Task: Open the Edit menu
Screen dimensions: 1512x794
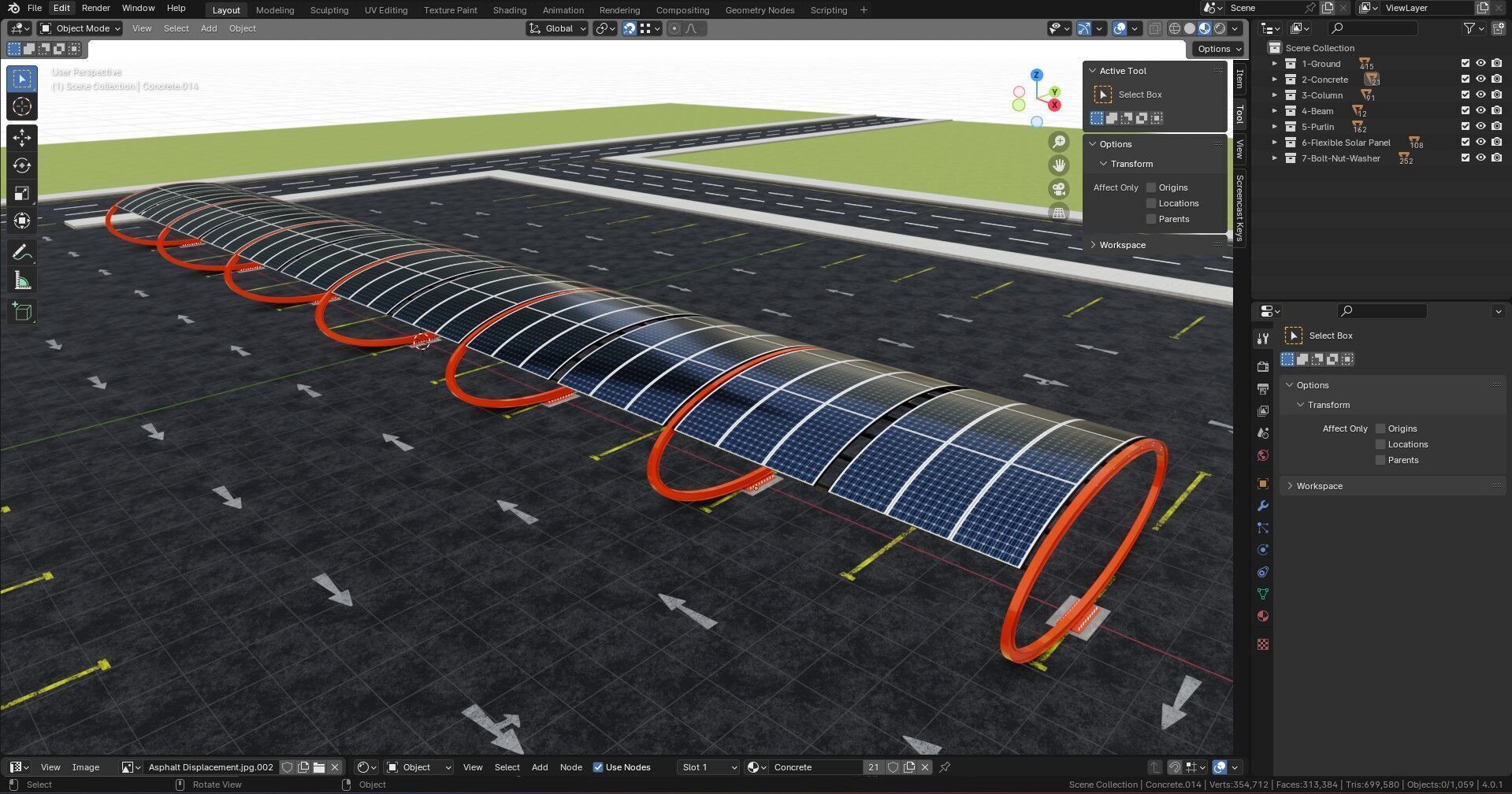Action: pyautogui.click(x=61, y=8)
